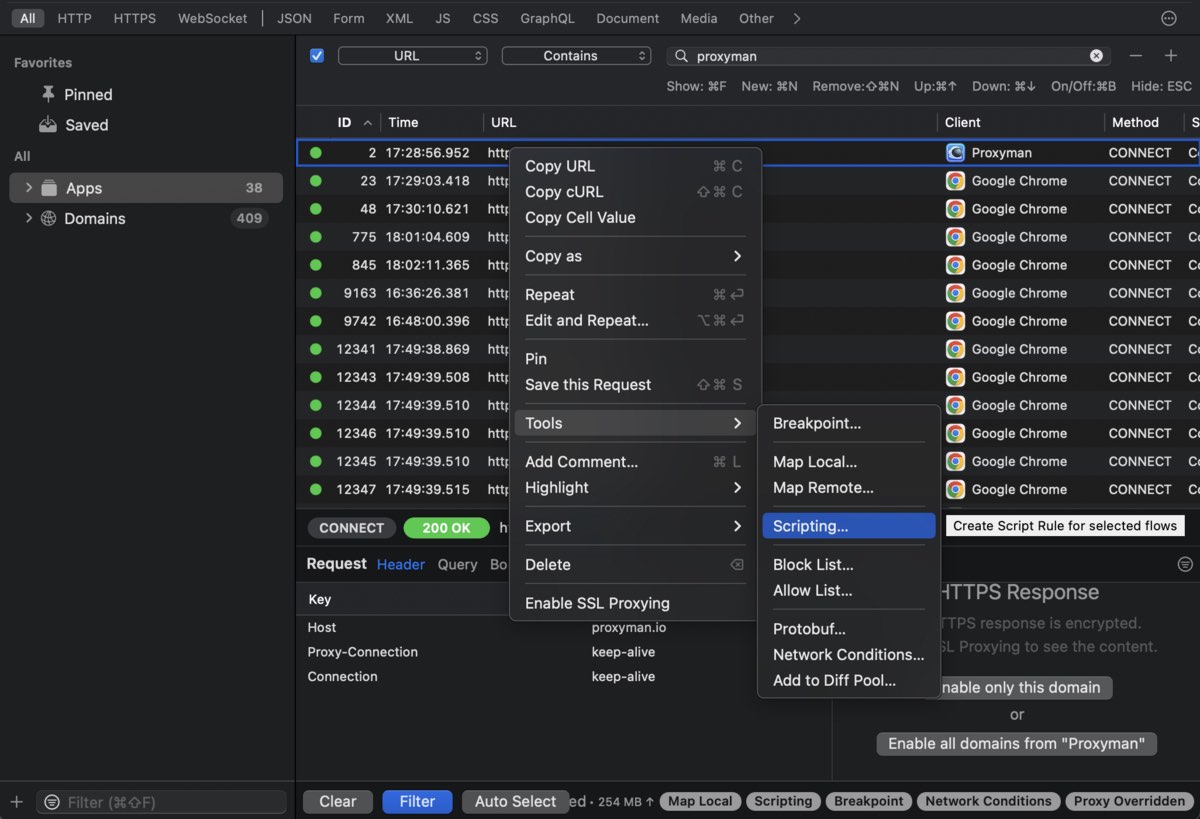Click the filter icon inside the bottom Filter field
This screenshot has width=1200, height=819.
point(52,802)
